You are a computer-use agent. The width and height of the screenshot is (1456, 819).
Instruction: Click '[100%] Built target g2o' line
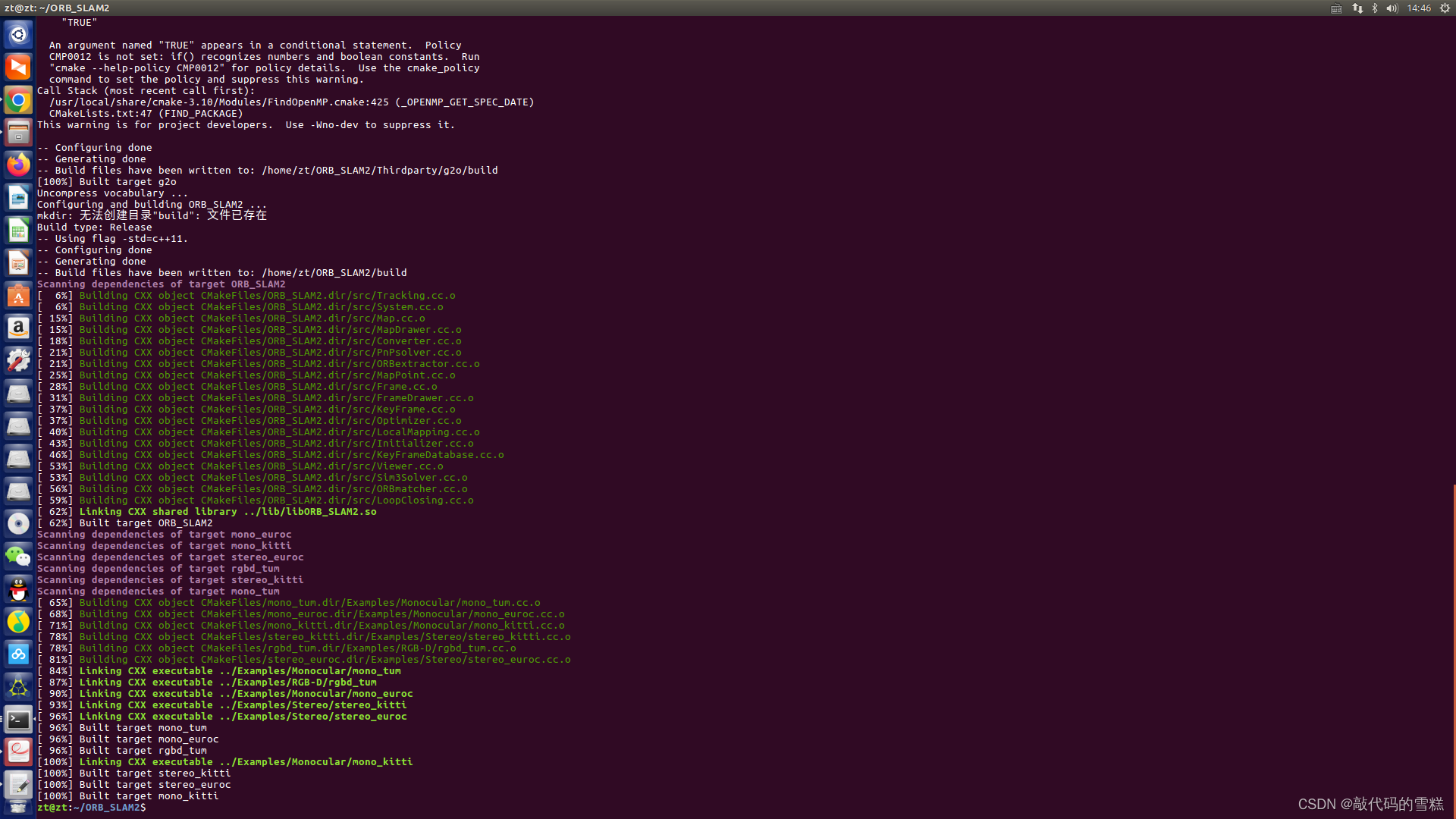[x=107, y=182]
